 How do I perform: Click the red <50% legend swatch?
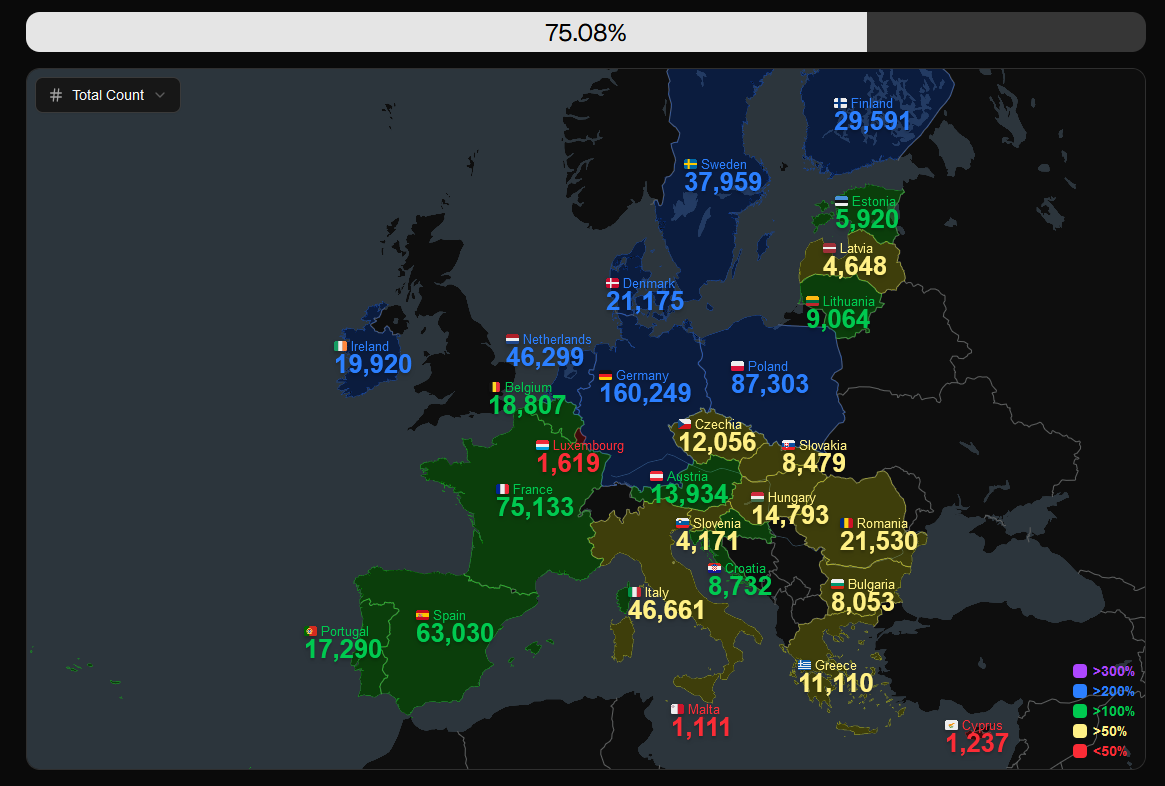[1080, 751]
